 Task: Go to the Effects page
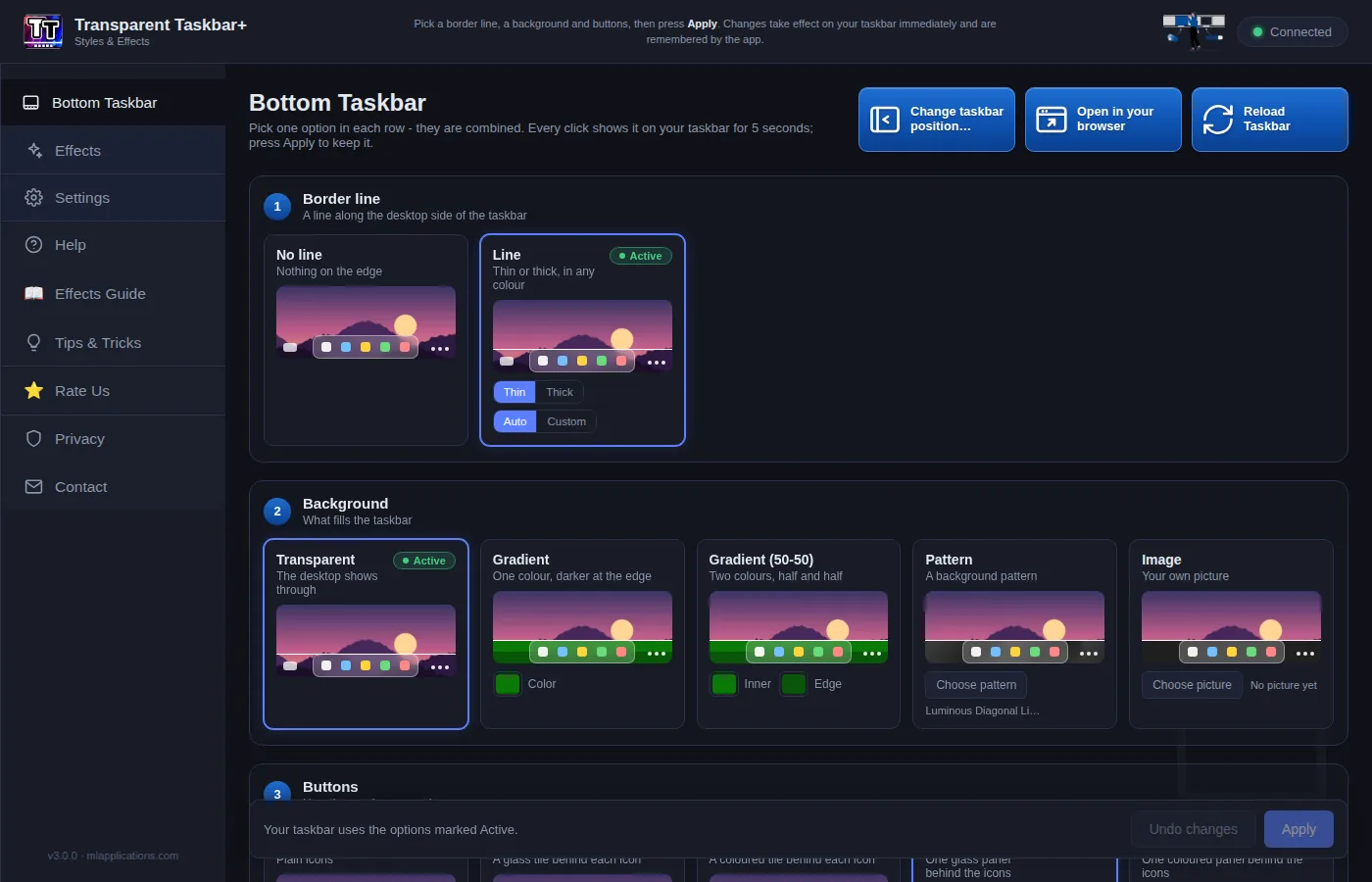pos(114,151)
